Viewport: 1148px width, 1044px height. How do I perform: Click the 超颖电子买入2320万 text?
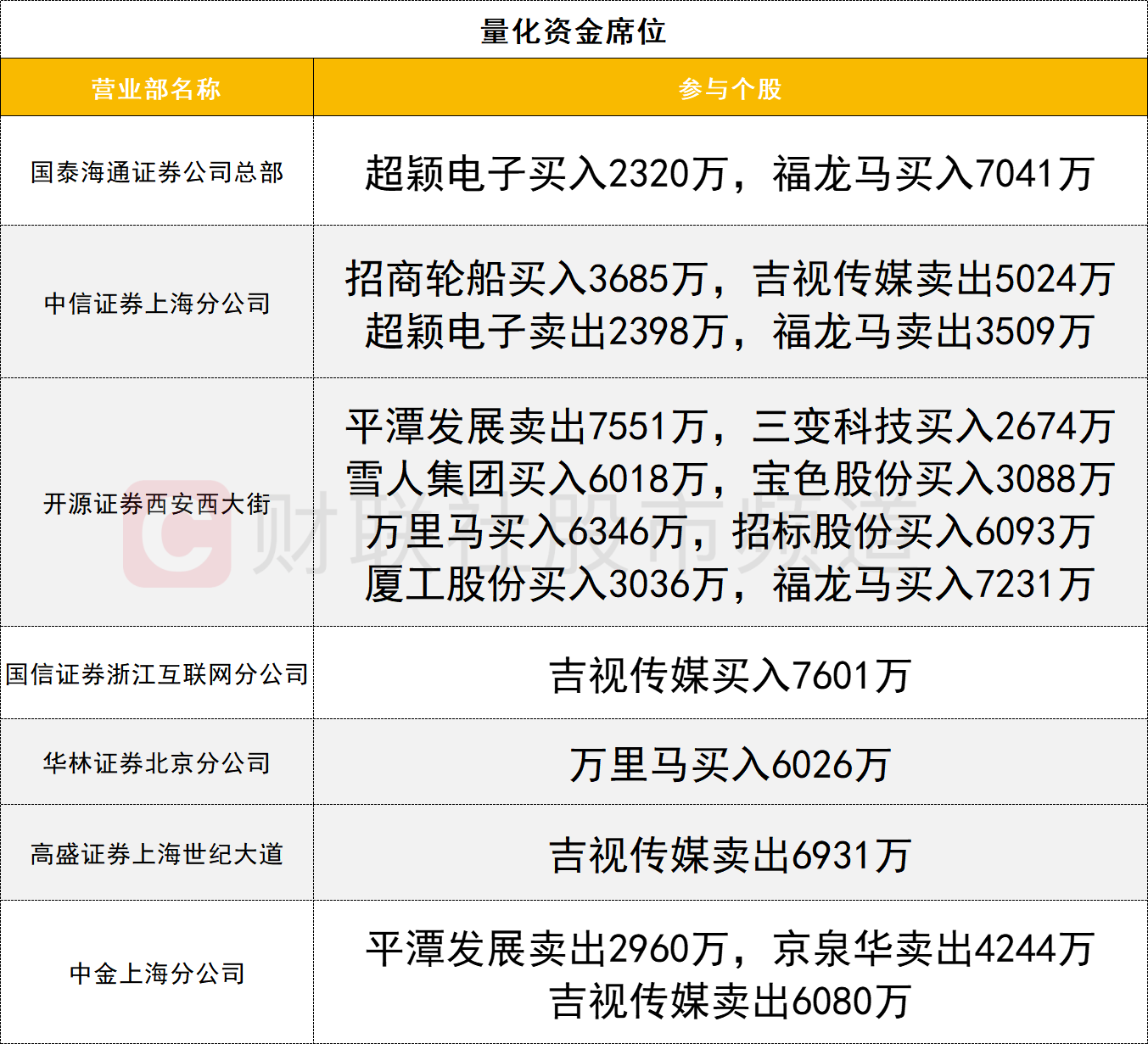(546, 174)
